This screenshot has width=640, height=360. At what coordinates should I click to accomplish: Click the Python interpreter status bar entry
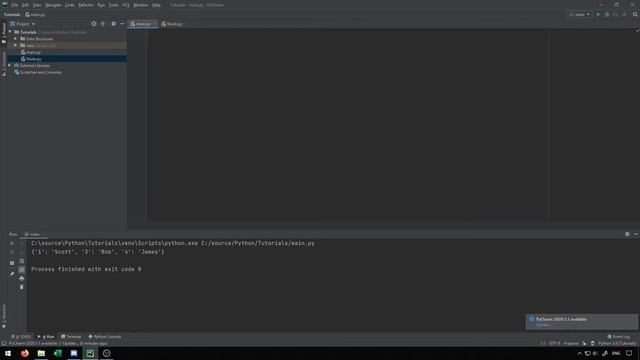(617, 344)
